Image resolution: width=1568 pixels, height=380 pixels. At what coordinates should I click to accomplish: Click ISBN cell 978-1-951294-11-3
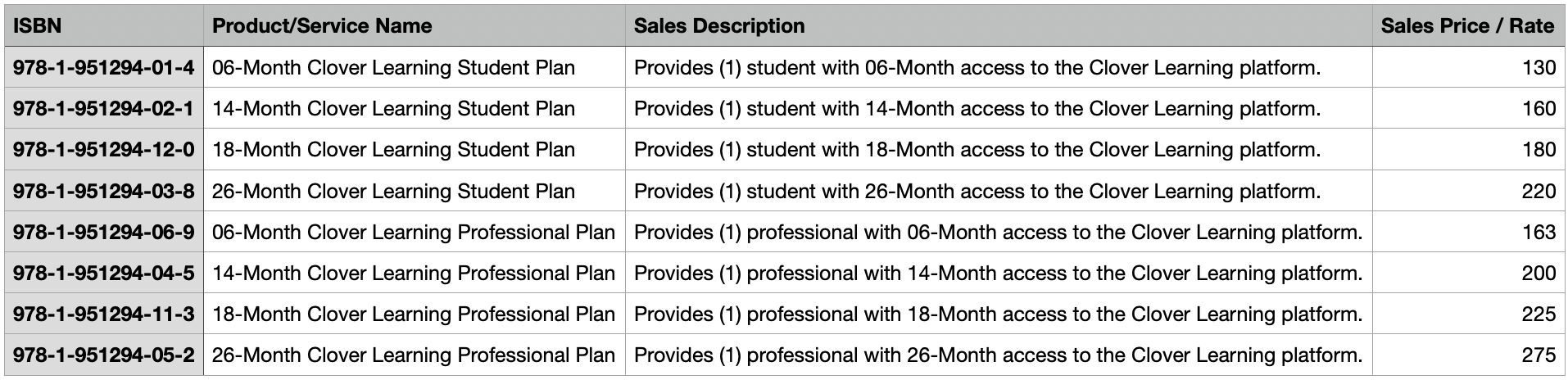tap(104, 314)
